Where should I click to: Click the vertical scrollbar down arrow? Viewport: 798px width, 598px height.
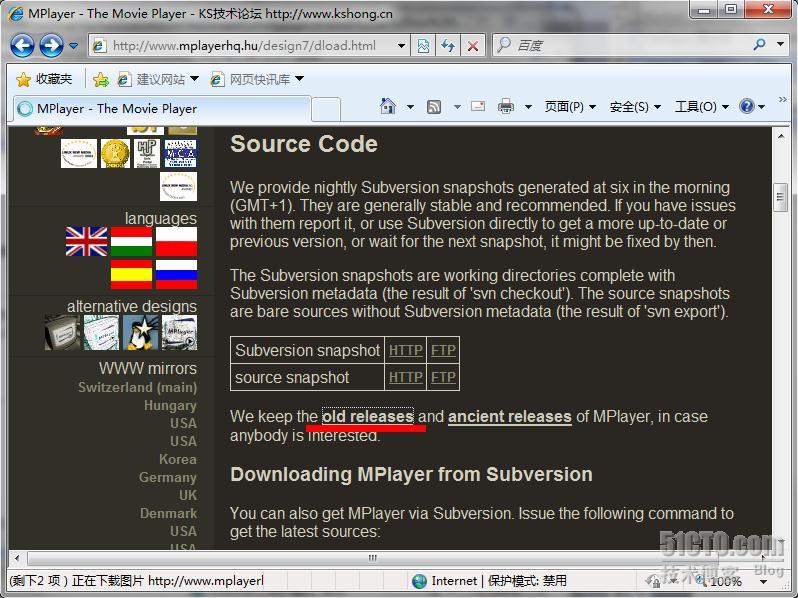pos(780,539)
